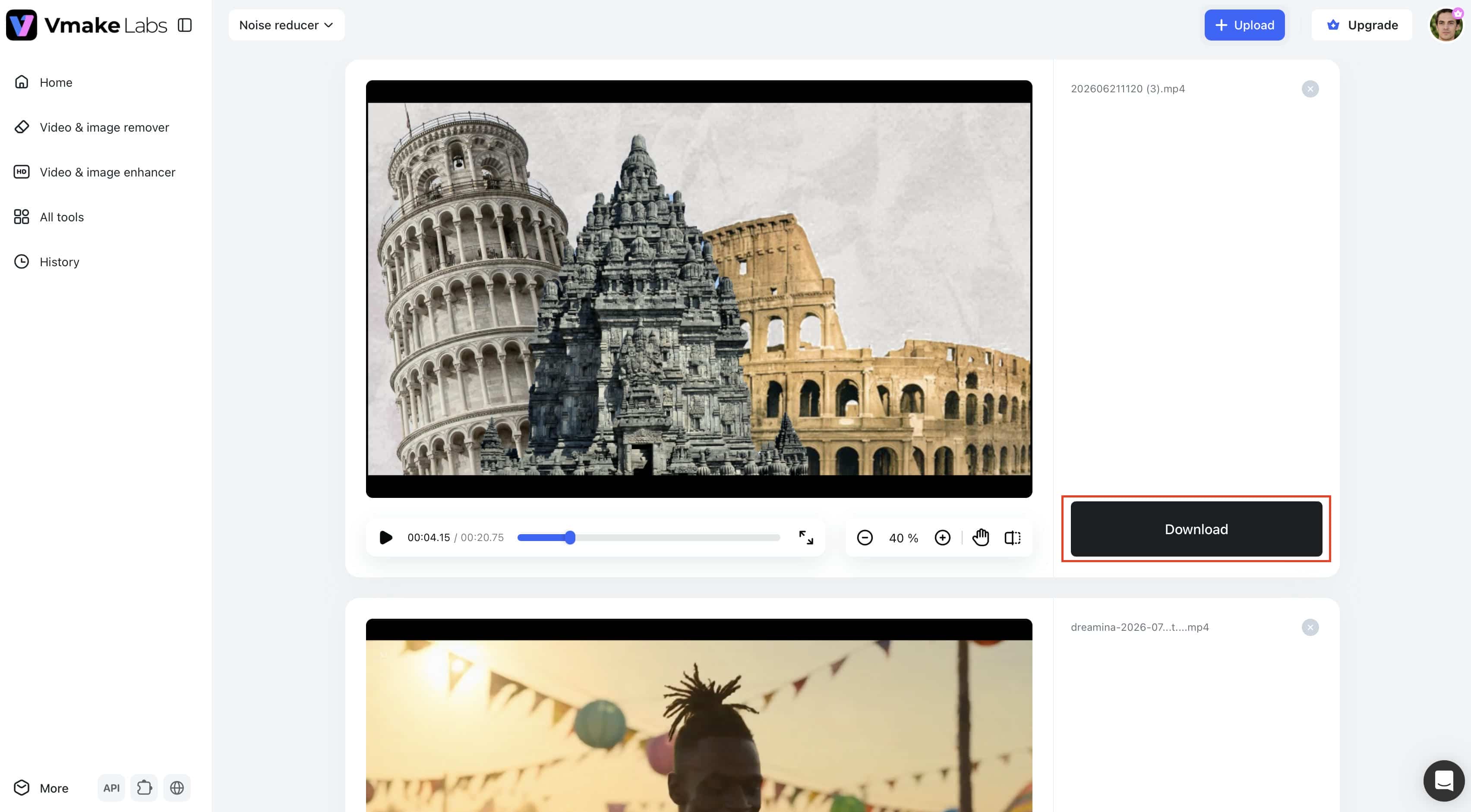1471x812 pixels.
Task: Click the Home house icon
Action: click(x=22, y=82)
